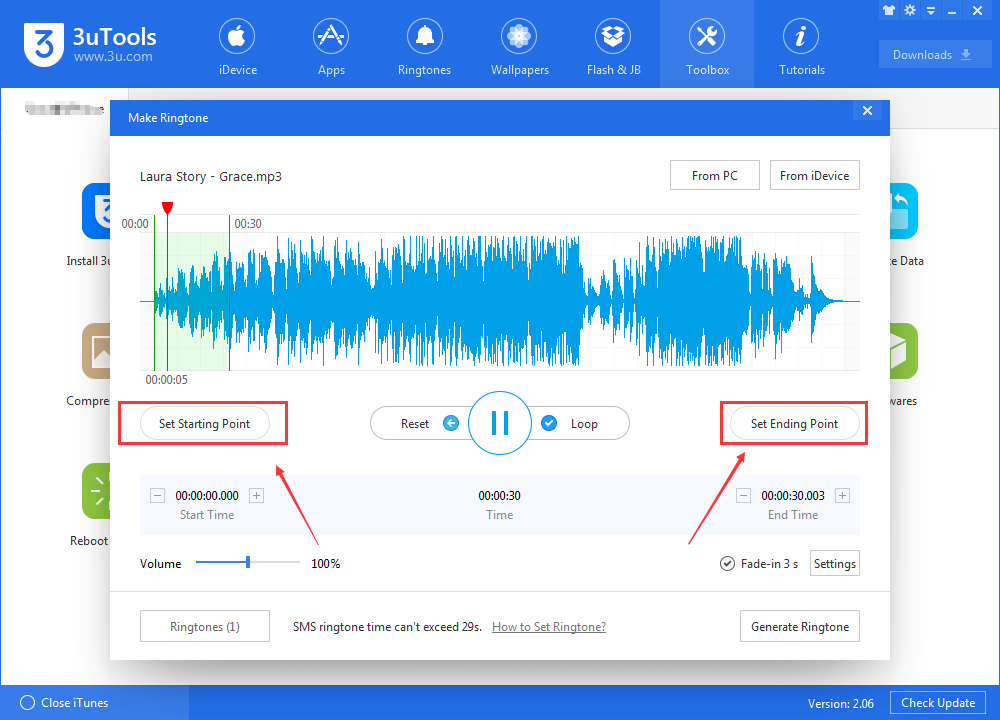This screenshot has height=720, width=1000.
Task: Click the Reboot icon behind the dialog
Action: 96,491
